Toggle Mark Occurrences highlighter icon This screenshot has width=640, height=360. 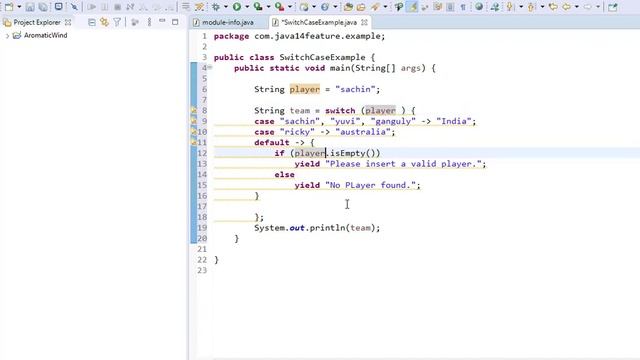click(x=412, y=7)
